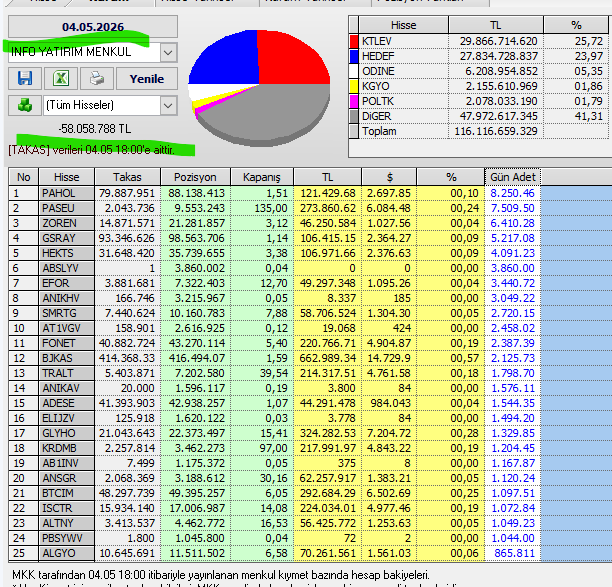Select the ALGYO stock cell
This screenshot has width=612, height=587.
pyautogui.click(x=67, y=553)
